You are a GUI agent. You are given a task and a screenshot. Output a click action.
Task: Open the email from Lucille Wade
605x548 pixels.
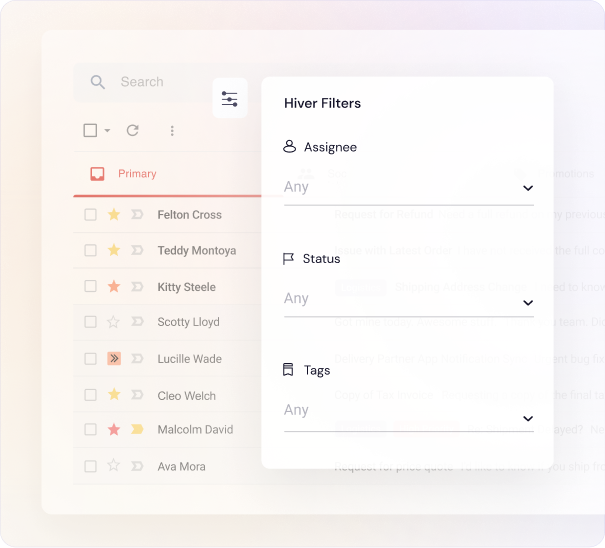click(x=189, y=359)
